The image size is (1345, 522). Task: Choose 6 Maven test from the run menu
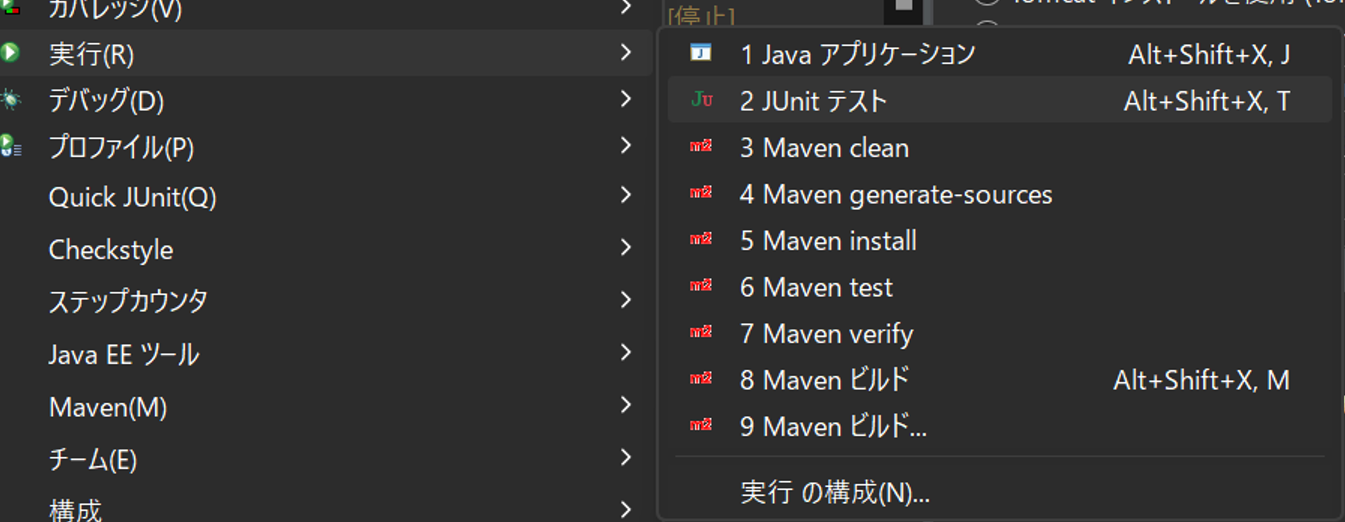pyautogui.click(x=817, y=287)
